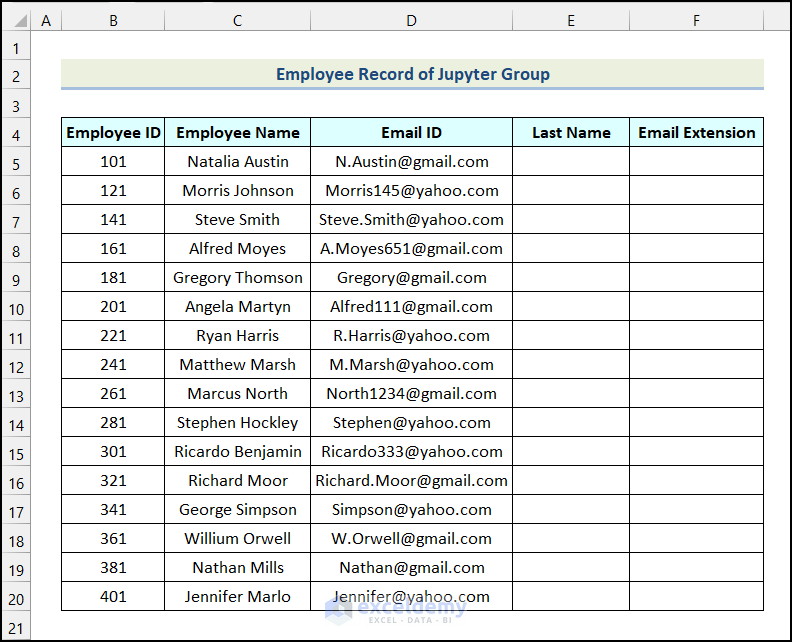Select the Alfred111@gmail.com email cell
This screenshot has width=792, height=642.
click(412, 307)
